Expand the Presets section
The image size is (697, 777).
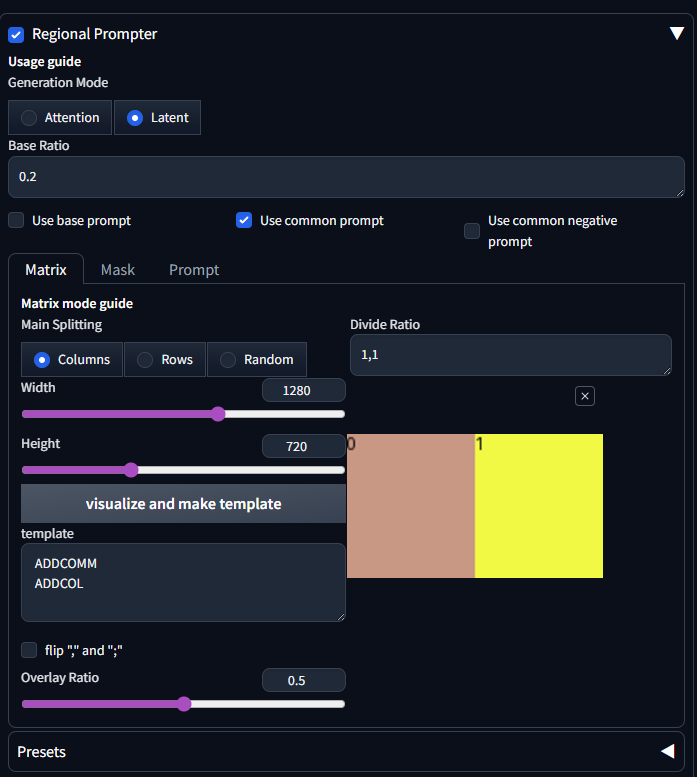coord(667,751)
